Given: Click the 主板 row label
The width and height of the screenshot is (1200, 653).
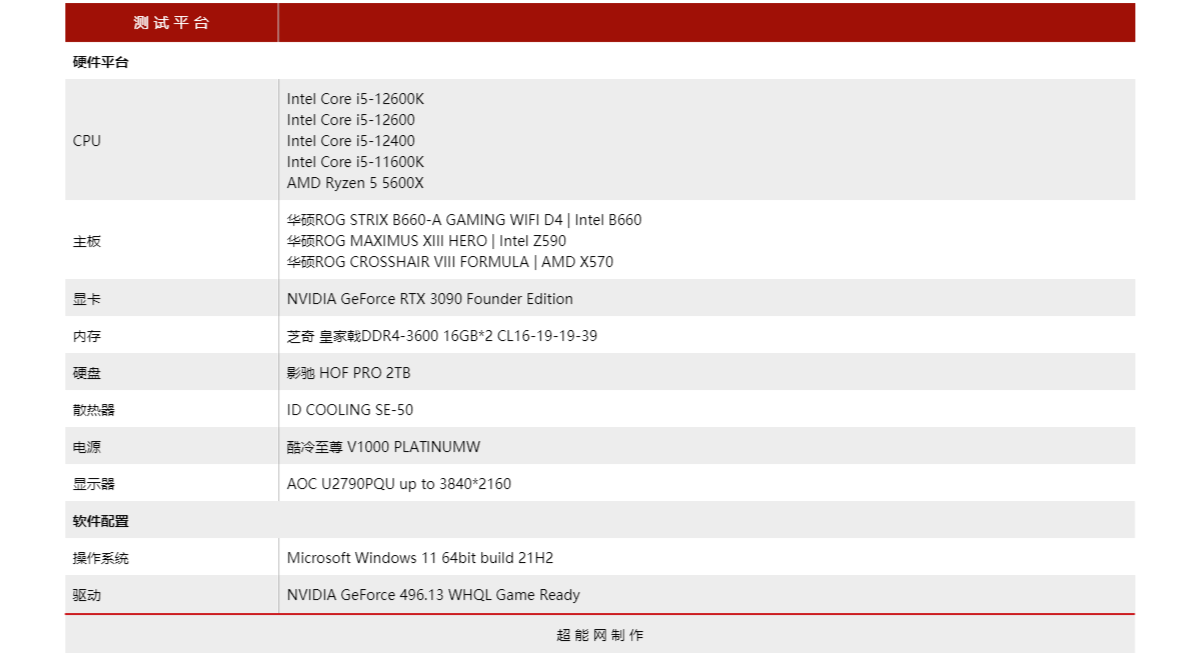Looking at the screenshot, I should pos(87,241).
